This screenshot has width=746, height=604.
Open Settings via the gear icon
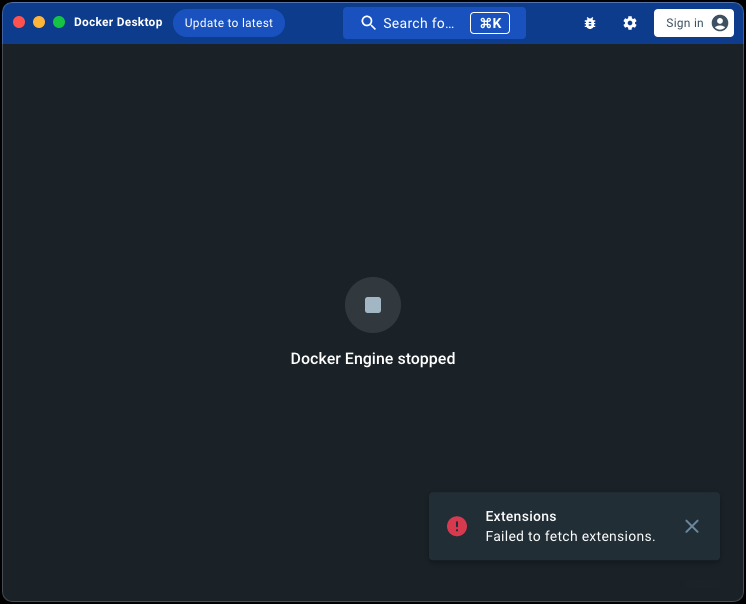(630, 23)
